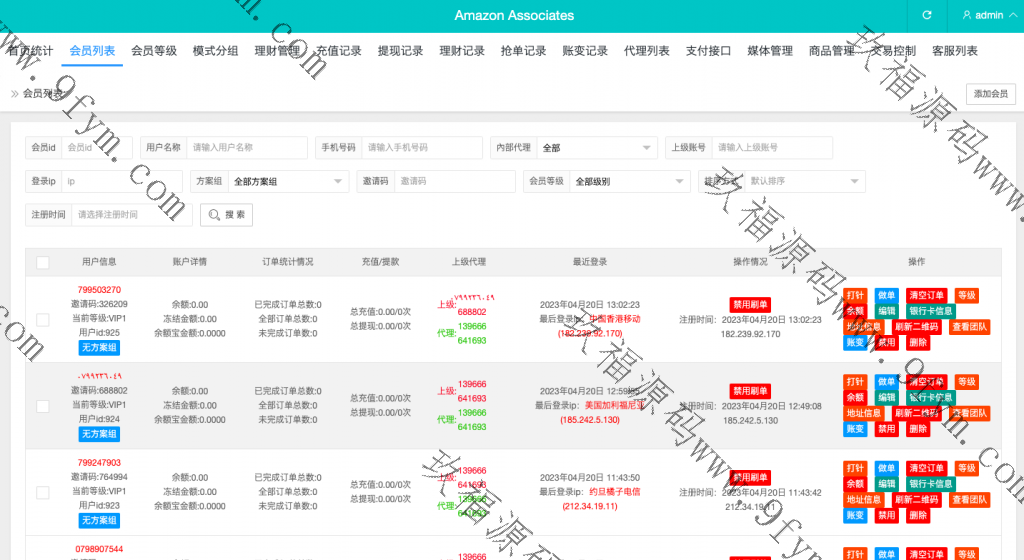The image size is (1024, 560).
Task: Check the row checkbox for user id 925
Action: pyautogui.click(x=43, y=319)
